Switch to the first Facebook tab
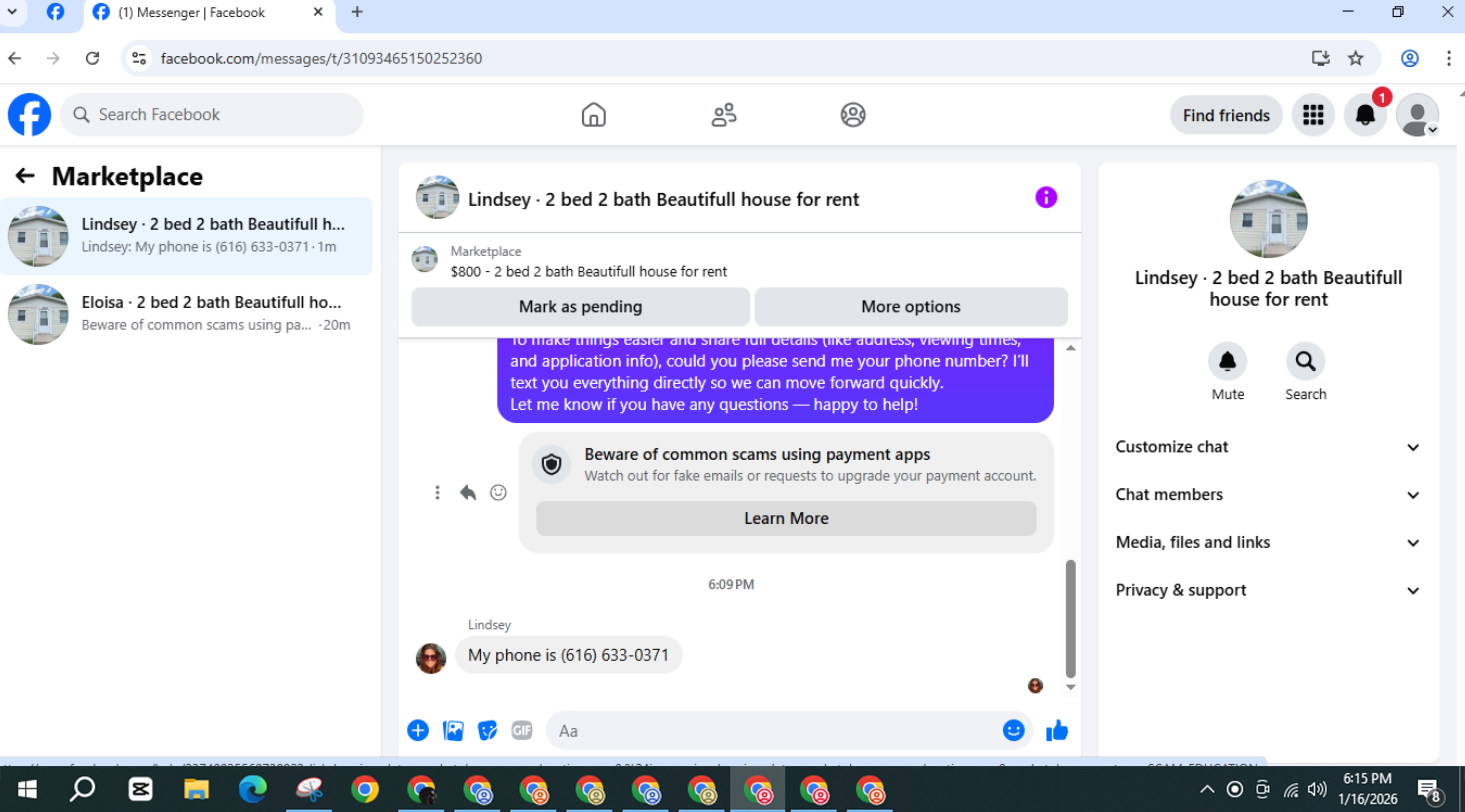 click(56, 13)
